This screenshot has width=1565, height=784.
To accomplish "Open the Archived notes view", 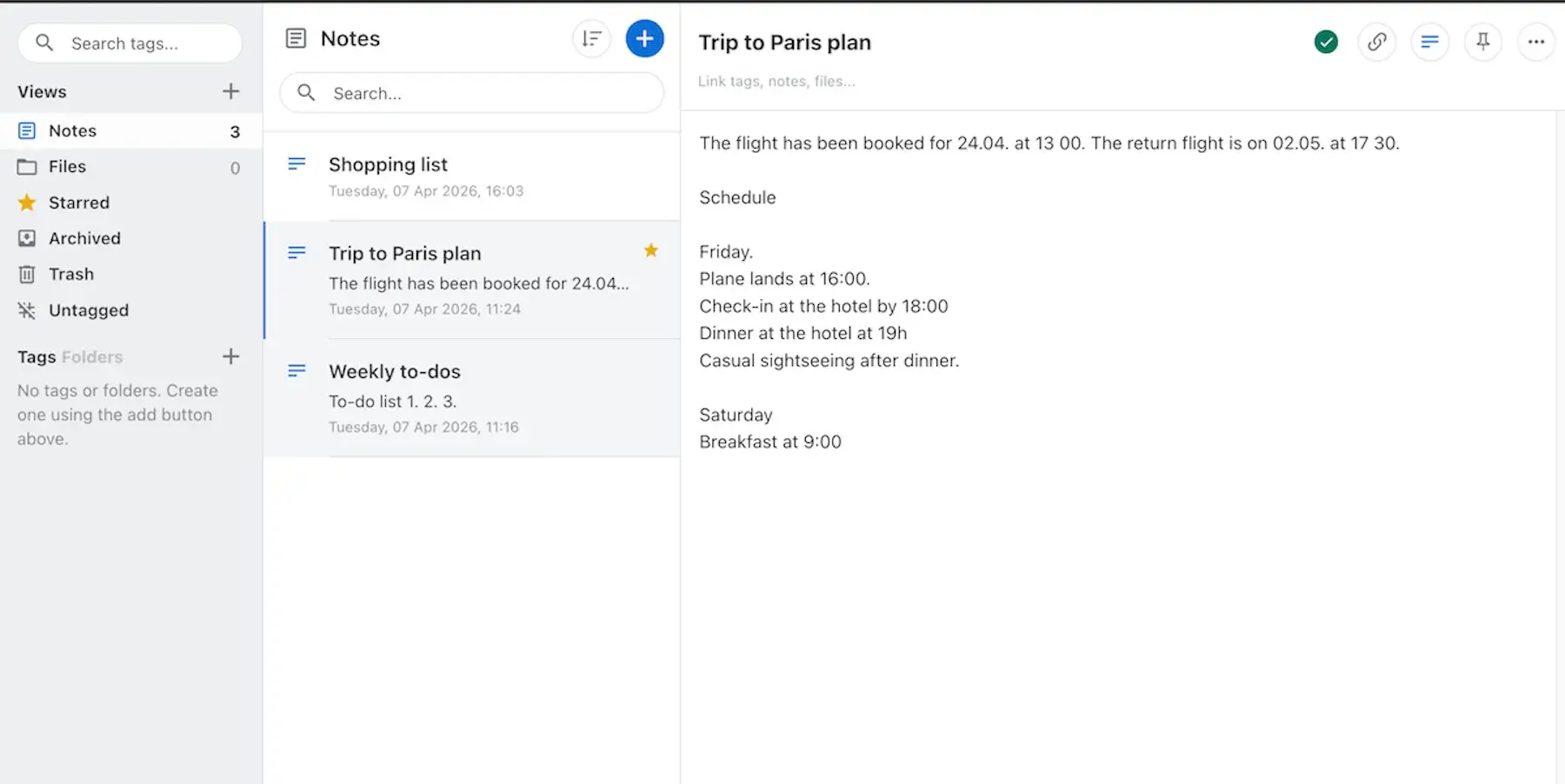I will click(x=83, y=238).
